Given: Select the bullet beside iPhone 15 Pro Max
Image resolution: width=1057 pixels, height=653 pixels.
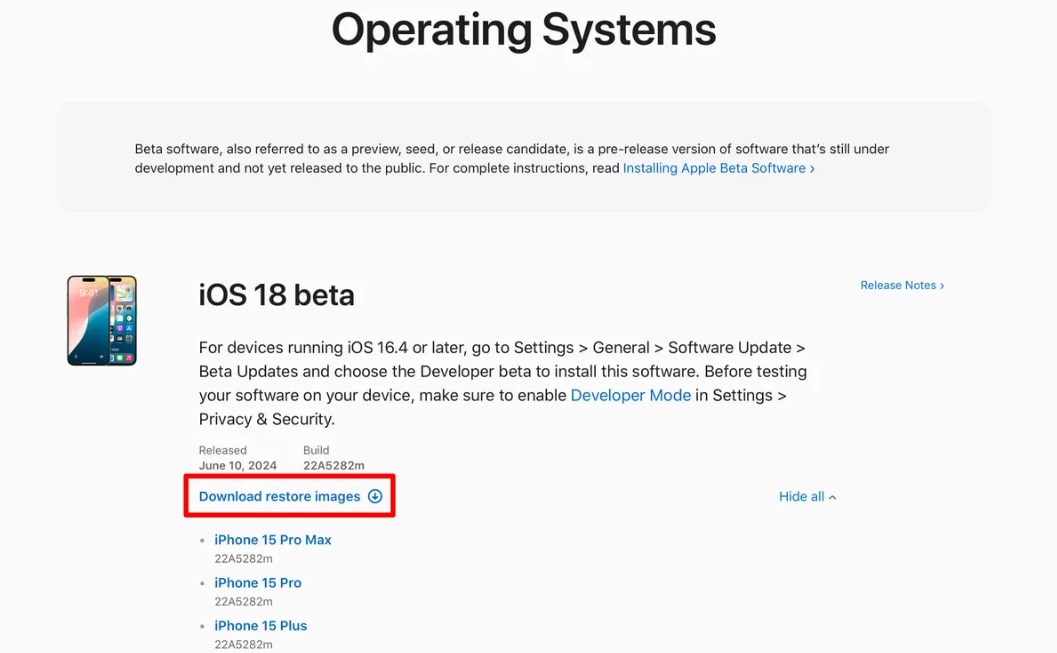Looking at the screenshot, I should click(203, 540).
